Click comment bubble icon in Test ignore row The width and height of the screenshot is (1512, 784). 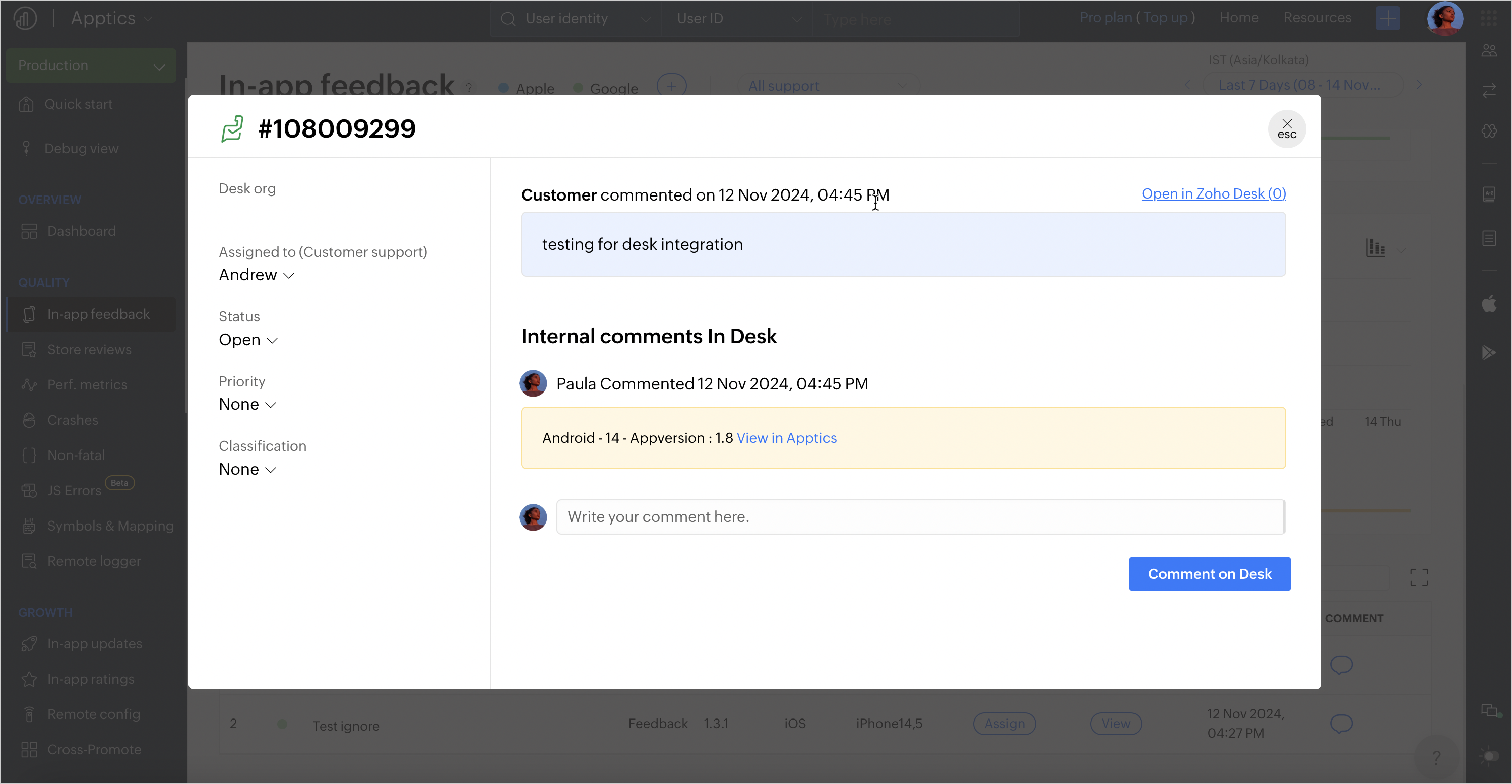[1341, 723]
